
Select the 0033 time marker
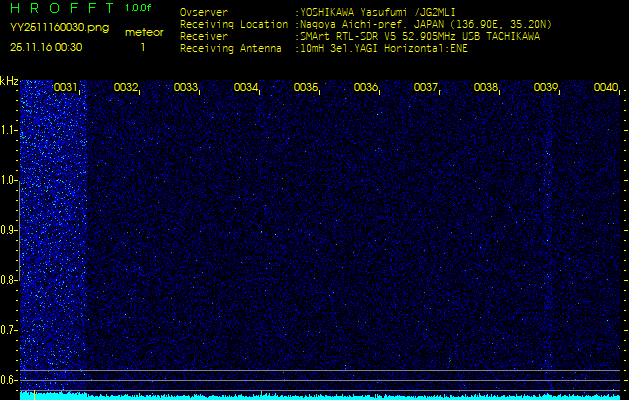(x=186, y=88)
